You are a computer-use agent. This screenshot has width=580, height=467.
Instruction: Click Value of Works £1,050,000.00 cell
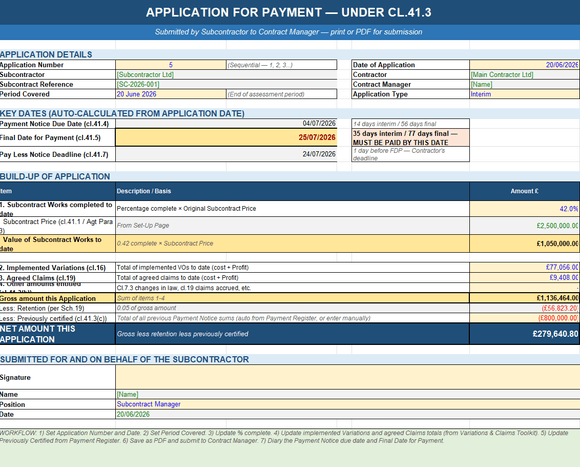click(525, 243)
